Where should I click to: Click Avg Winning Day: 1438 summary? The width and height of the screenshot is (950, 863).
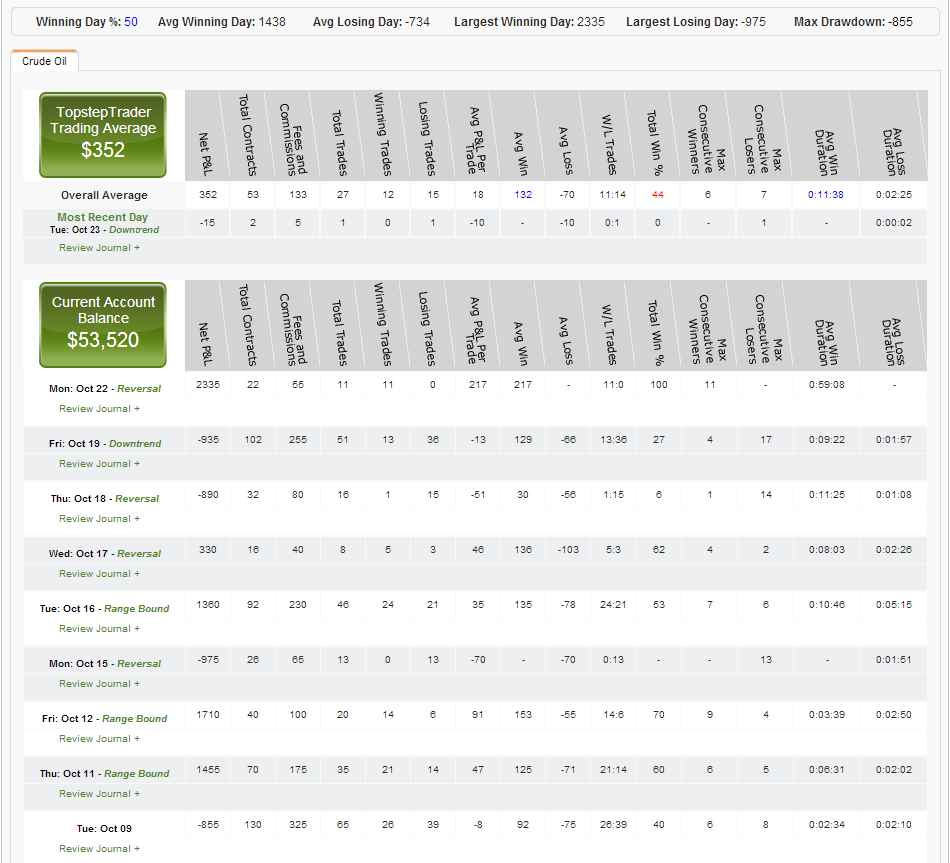point(222,22)
